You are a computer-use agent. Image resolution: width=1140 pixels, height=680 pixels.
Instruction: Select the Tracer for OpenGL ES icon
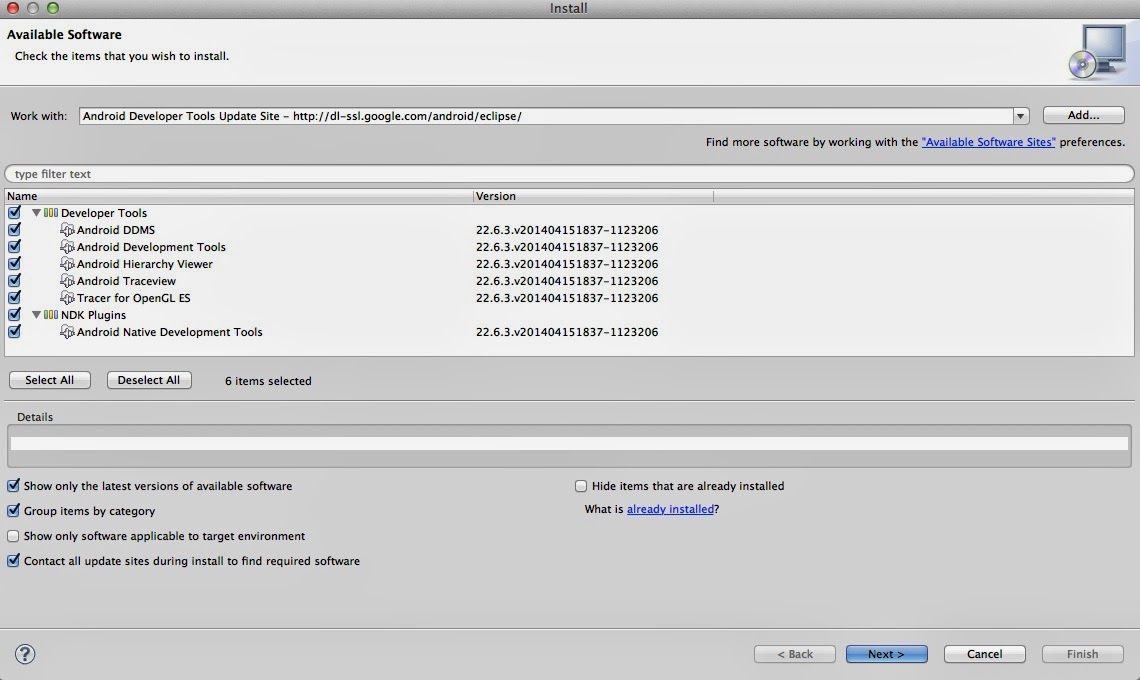[x=67, y=297]
